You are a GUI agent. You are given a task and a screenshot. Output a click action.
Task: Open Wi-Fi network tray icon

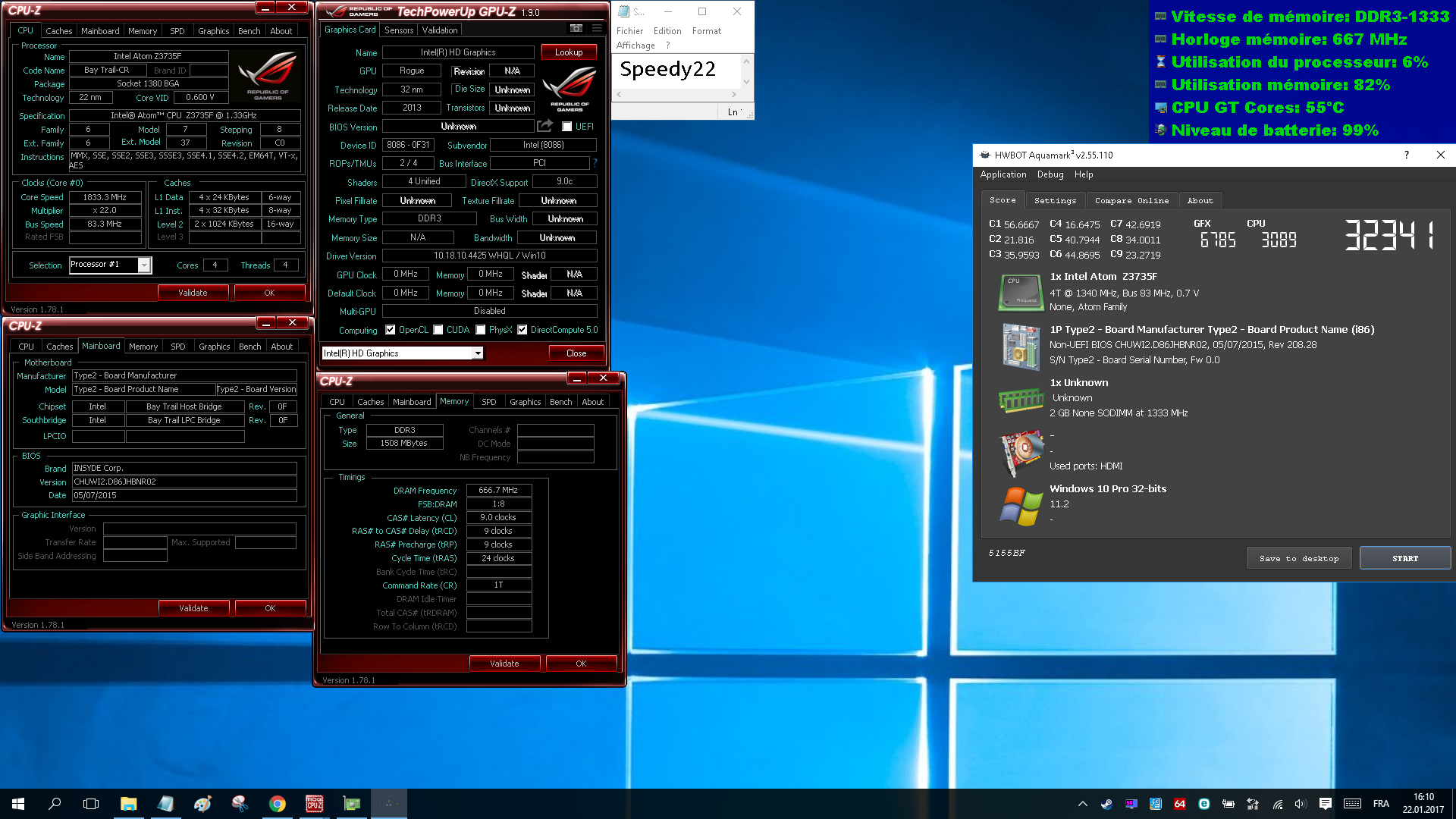(x=1278, y=804)
